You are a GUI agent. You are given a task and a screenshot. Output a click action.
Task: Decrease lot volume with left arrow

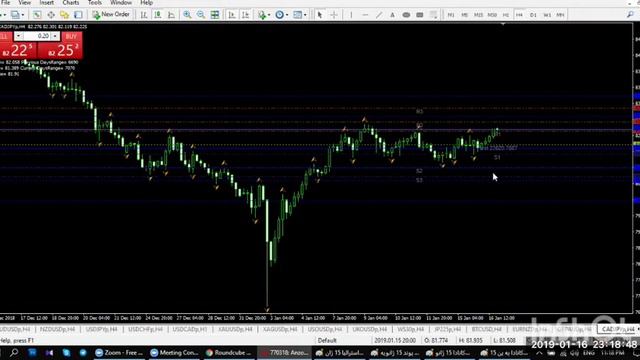pos(18,36)
